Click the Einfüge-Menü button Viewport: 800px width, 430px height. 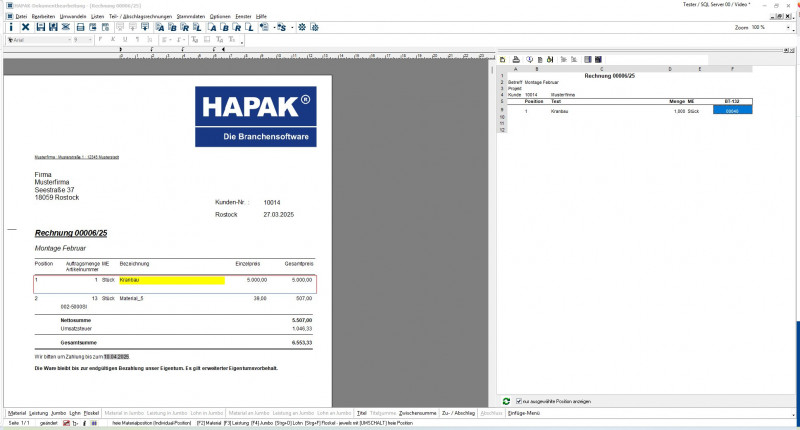click(x=524, y=413)
